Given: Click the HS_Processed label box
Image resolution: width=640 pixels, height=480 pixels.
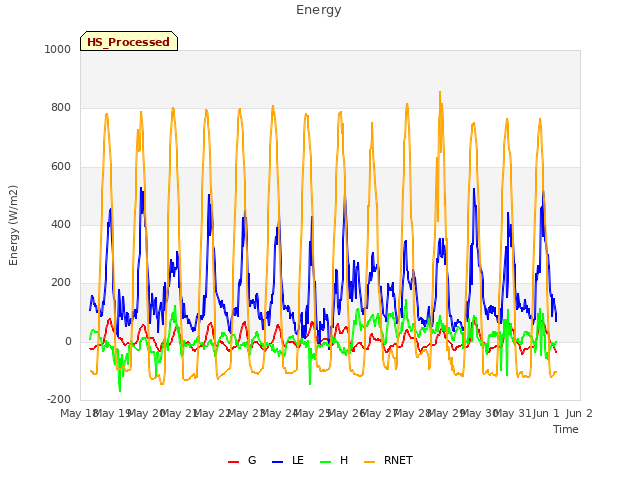Looking at the screenshot, I should coord(129,41).
